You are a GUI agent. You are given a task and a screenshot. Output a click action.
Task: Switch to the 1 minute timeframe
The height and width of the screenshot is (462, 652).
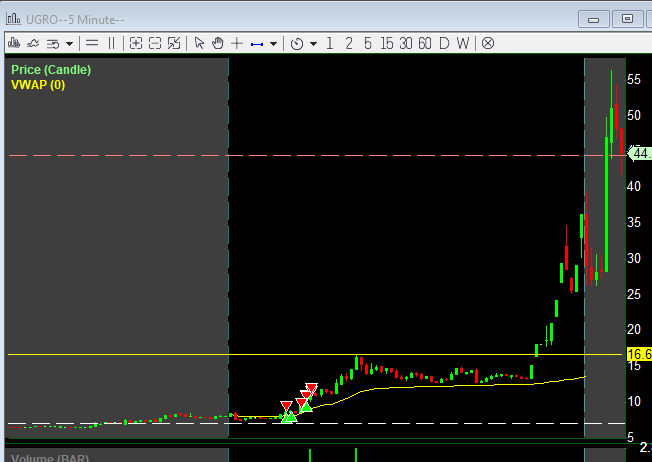point(330,43)
